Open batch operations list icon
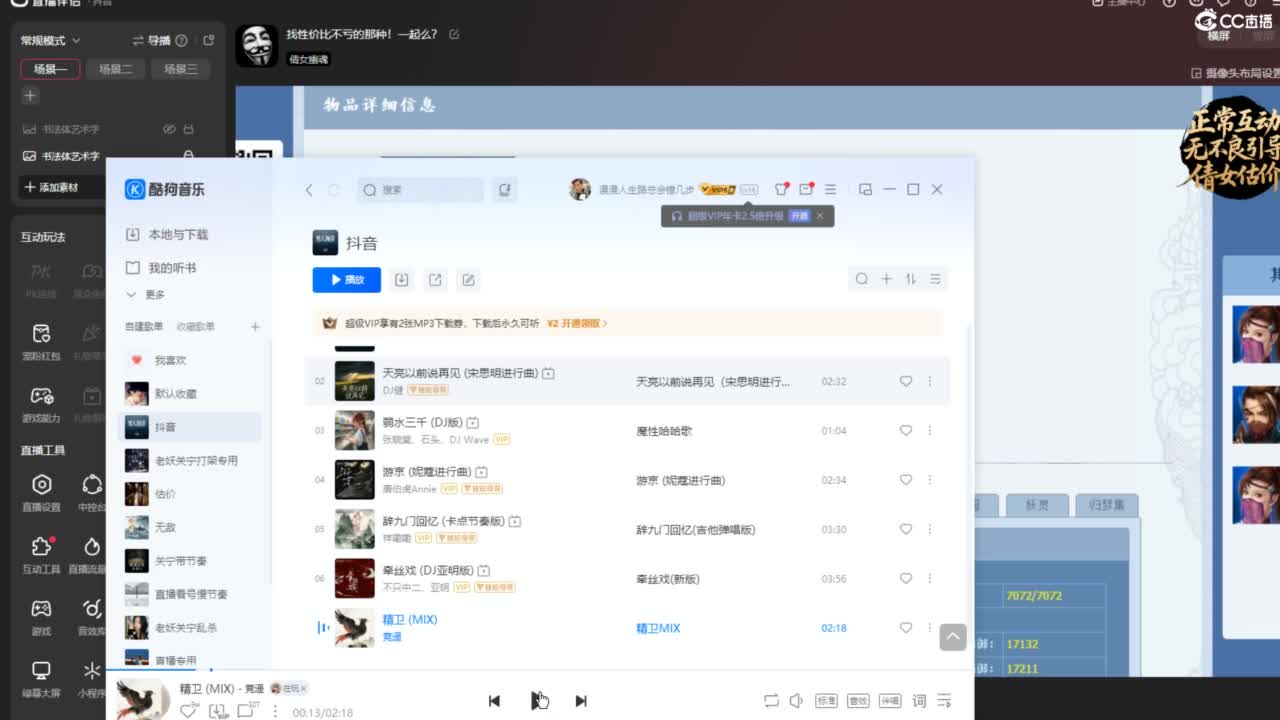The height and width of the screenshot is (720, 1280). 935,279
